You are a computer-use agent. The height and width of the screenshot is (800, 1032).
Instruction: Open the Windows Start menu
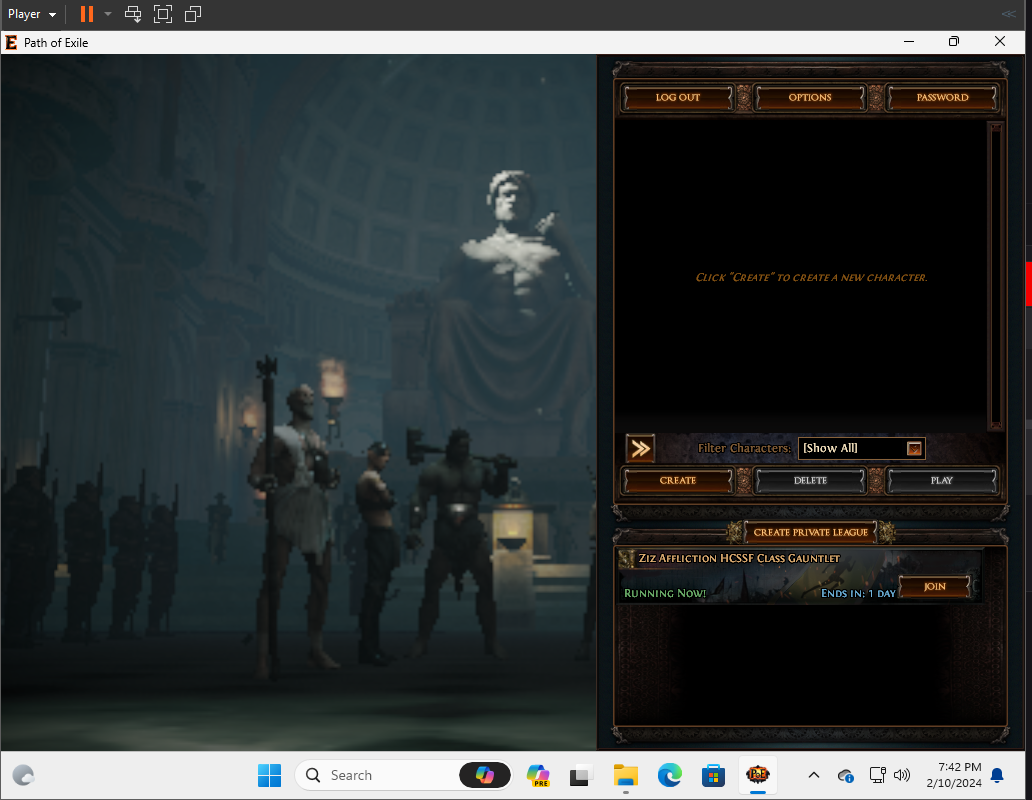pos(269,775)
